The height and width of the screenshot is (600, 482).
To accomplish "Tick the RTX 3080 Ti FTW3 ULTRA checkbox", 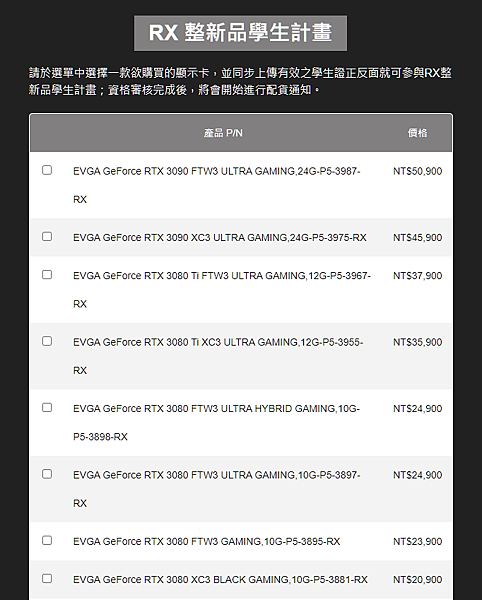I will click(x=47, y=275).
